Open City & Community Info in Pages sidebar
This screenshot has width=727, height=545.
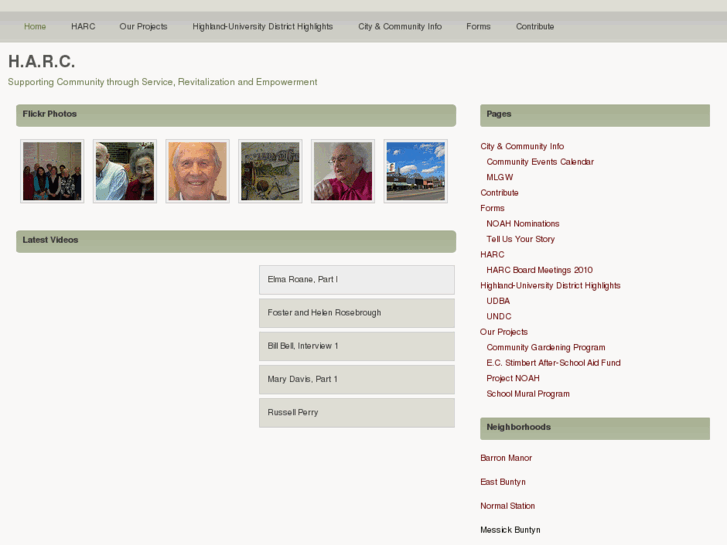pos(522,146)
